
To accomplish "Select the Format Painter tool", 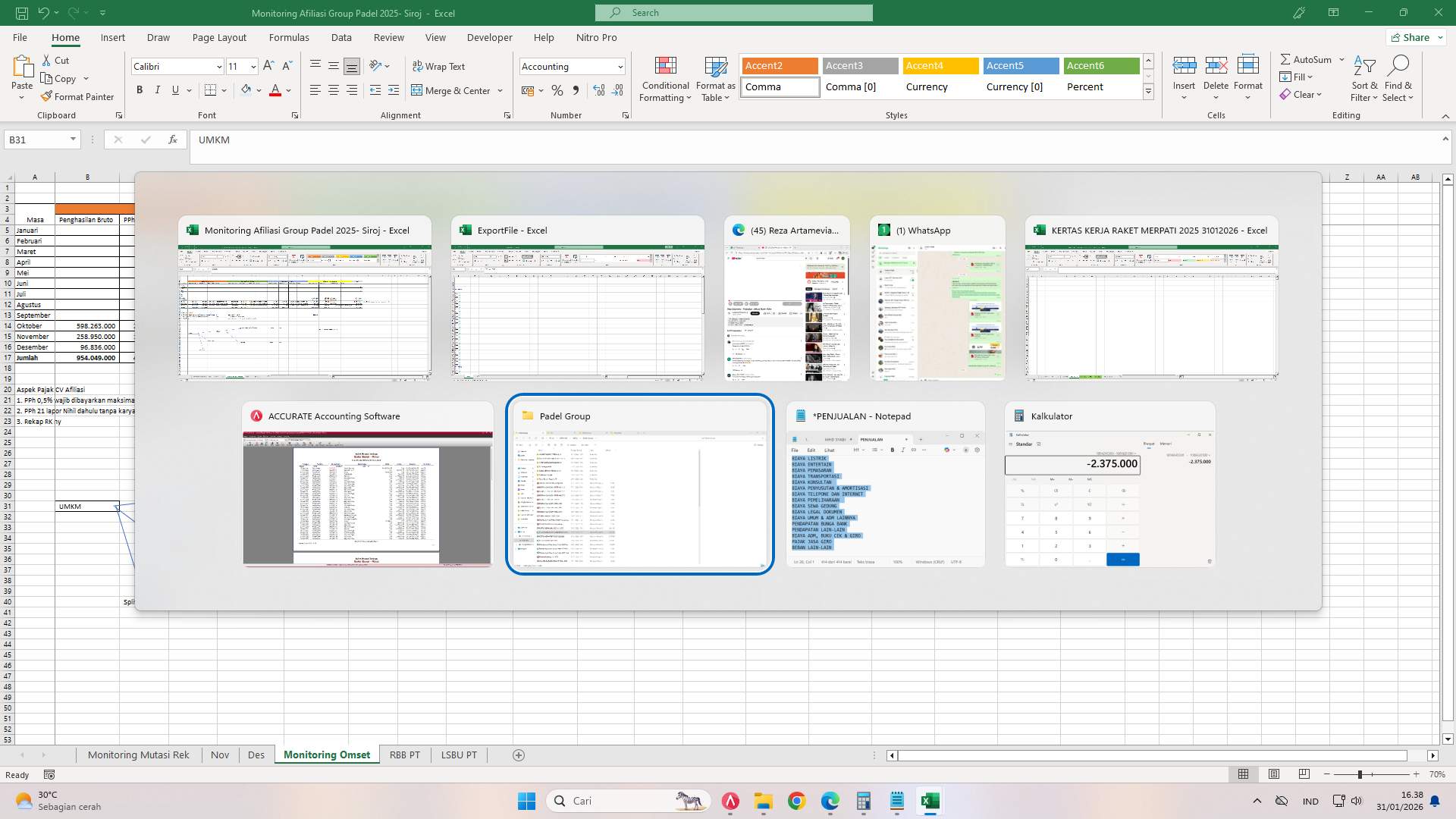I will (78, 96).
